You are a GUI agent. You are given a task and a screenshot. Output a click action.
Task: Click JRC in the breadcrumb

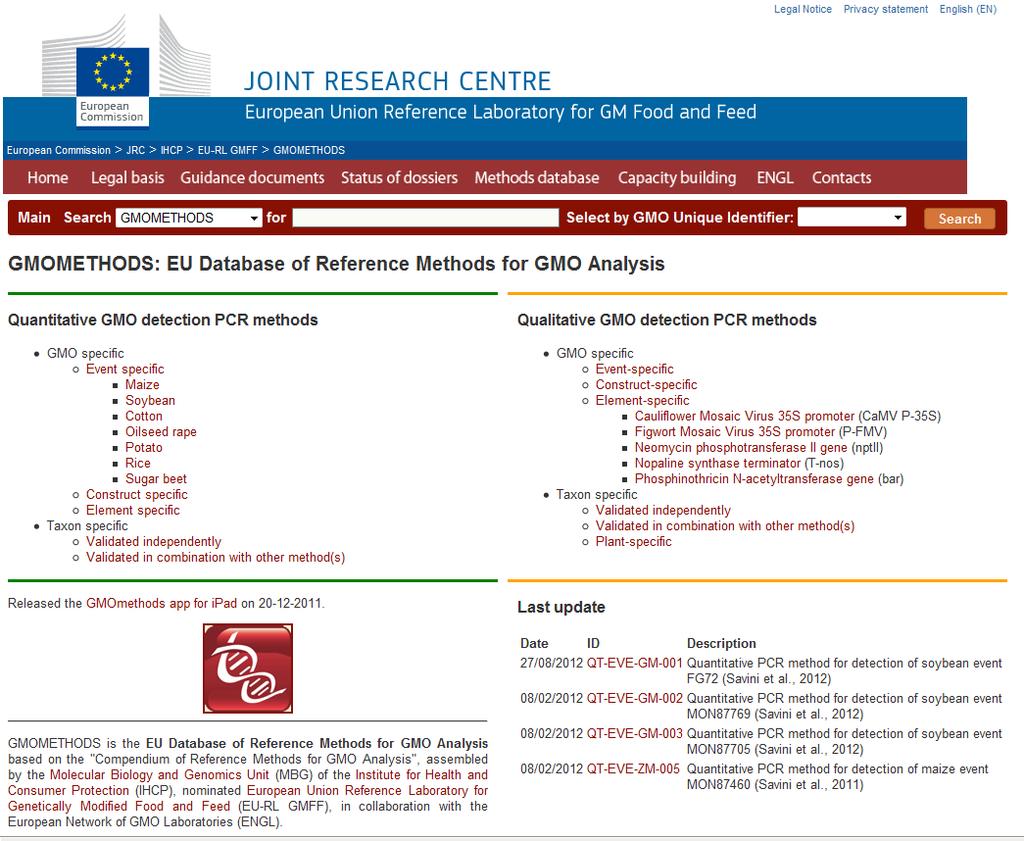coord(136,150)
